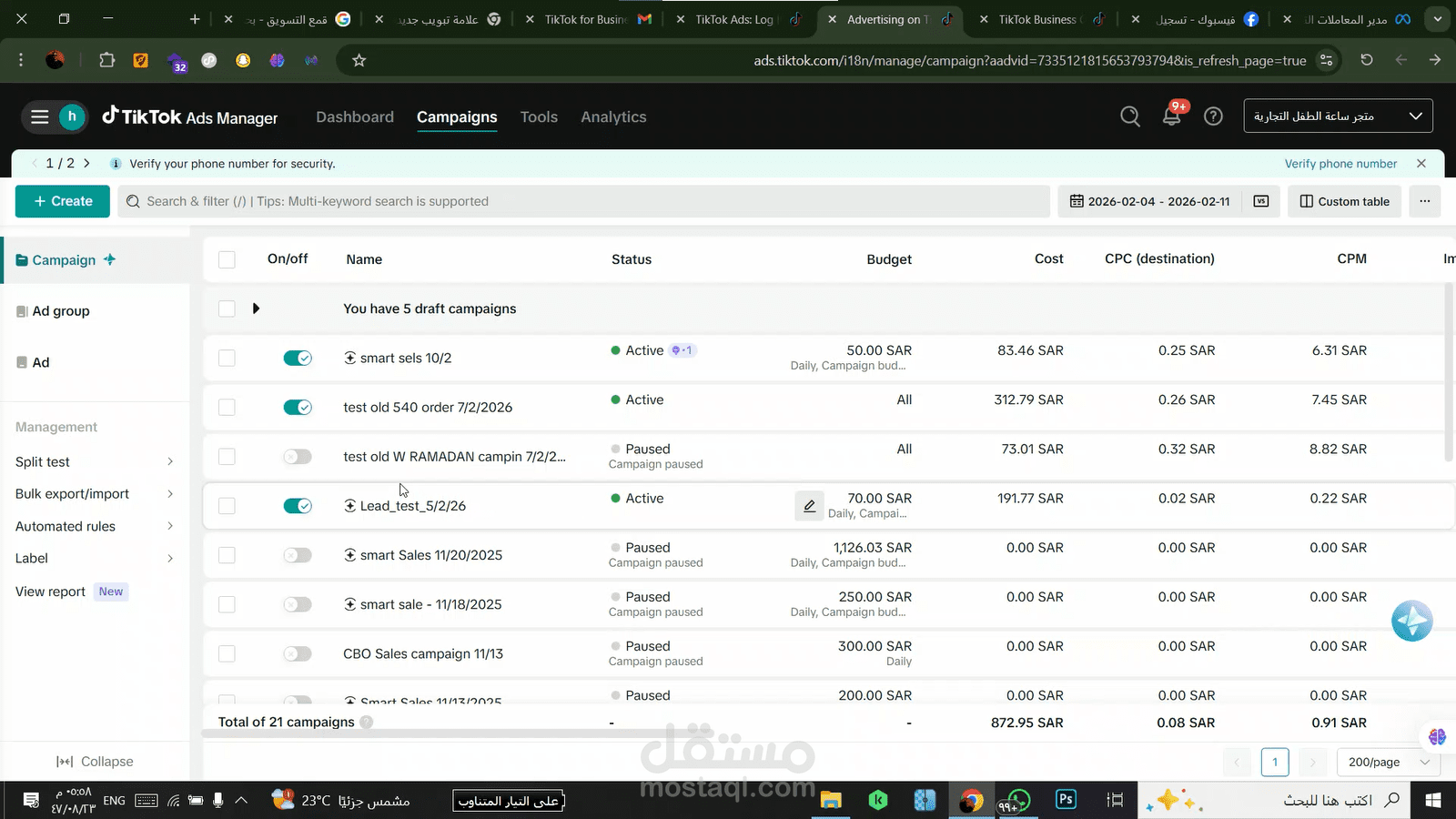The image size is (1456, 819).
Task: Dismiss the phone verification banner
Action: (x=1421, y=164)
